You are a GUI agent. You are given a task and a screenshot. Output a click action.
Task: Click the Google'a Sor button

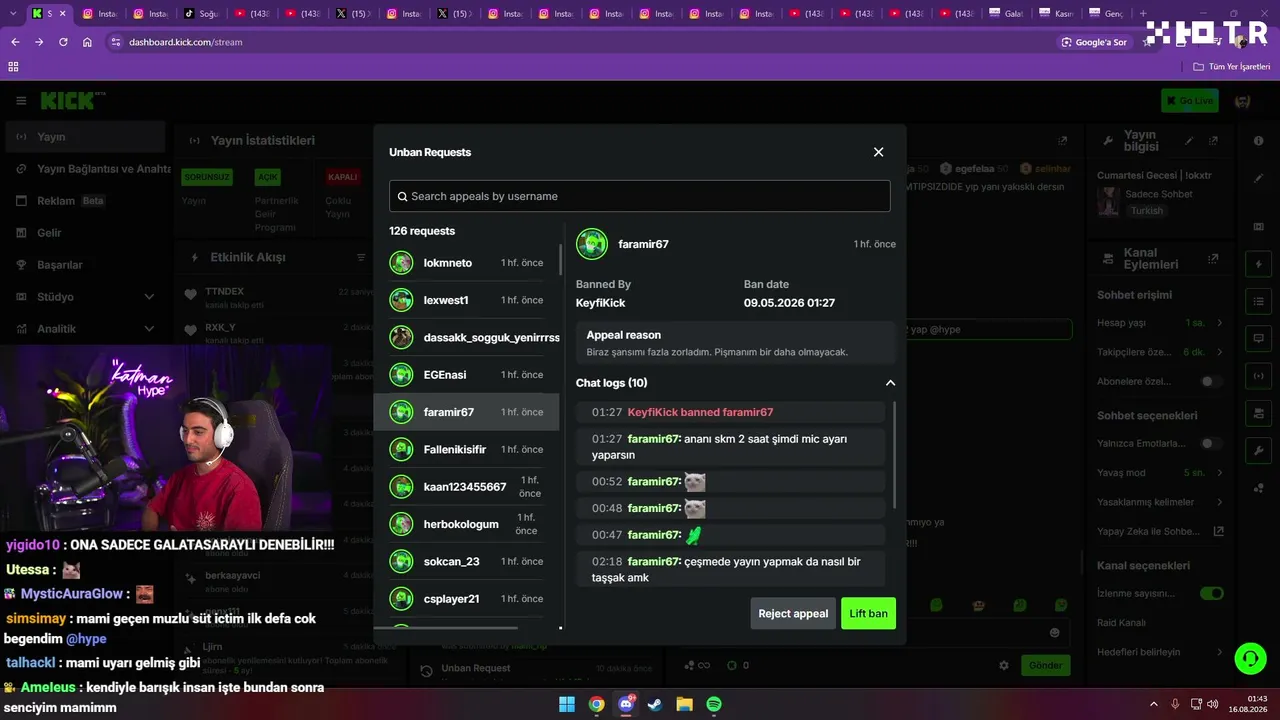(x=1094, y=42)
